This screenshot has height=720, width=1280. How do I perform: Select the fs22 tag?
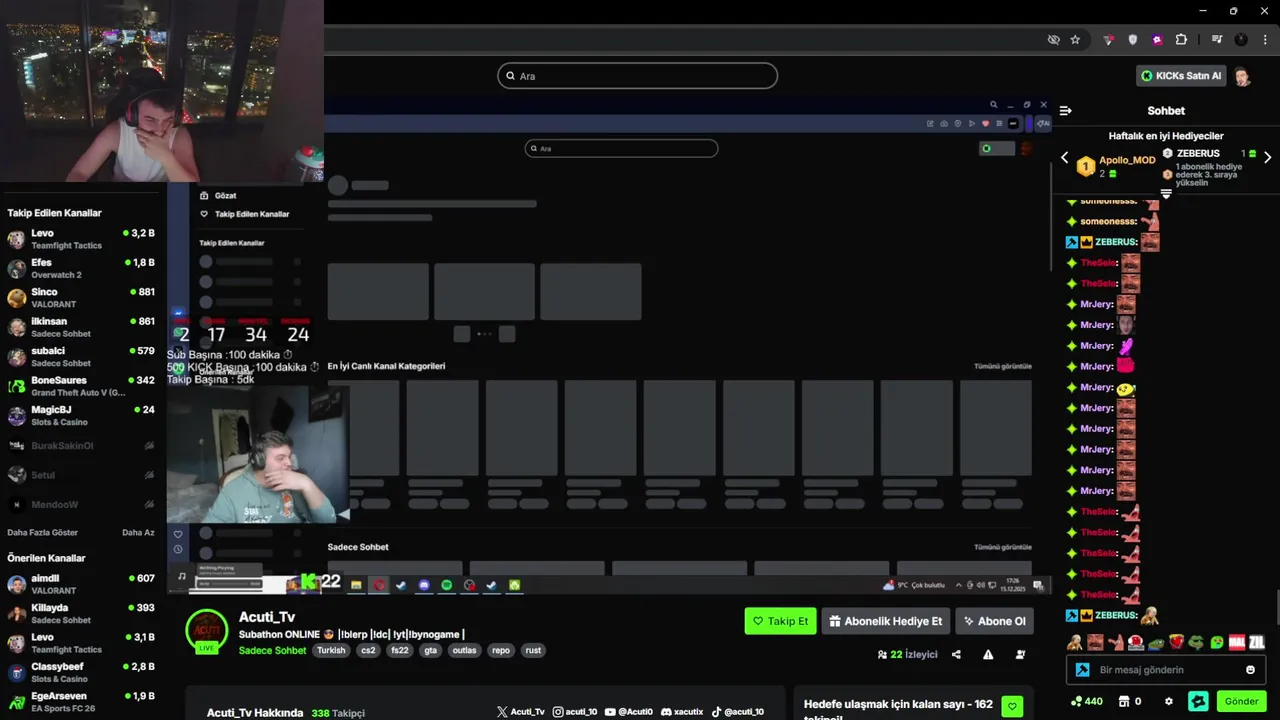399,650
